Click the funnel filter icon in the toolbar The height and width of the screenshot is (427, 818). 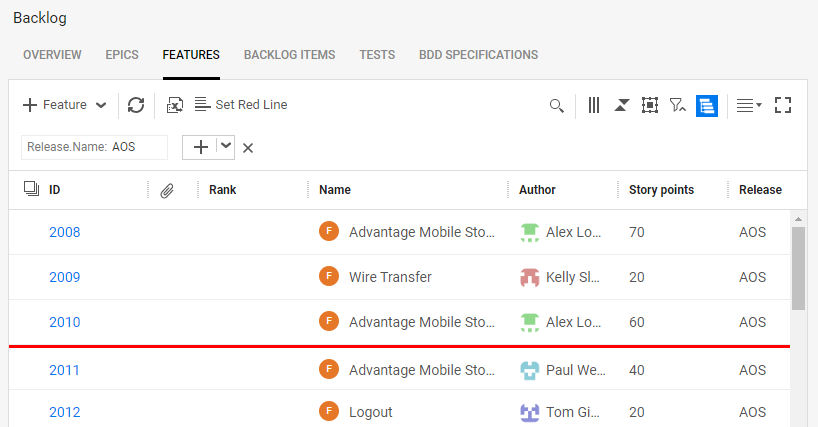coord(677,105)
